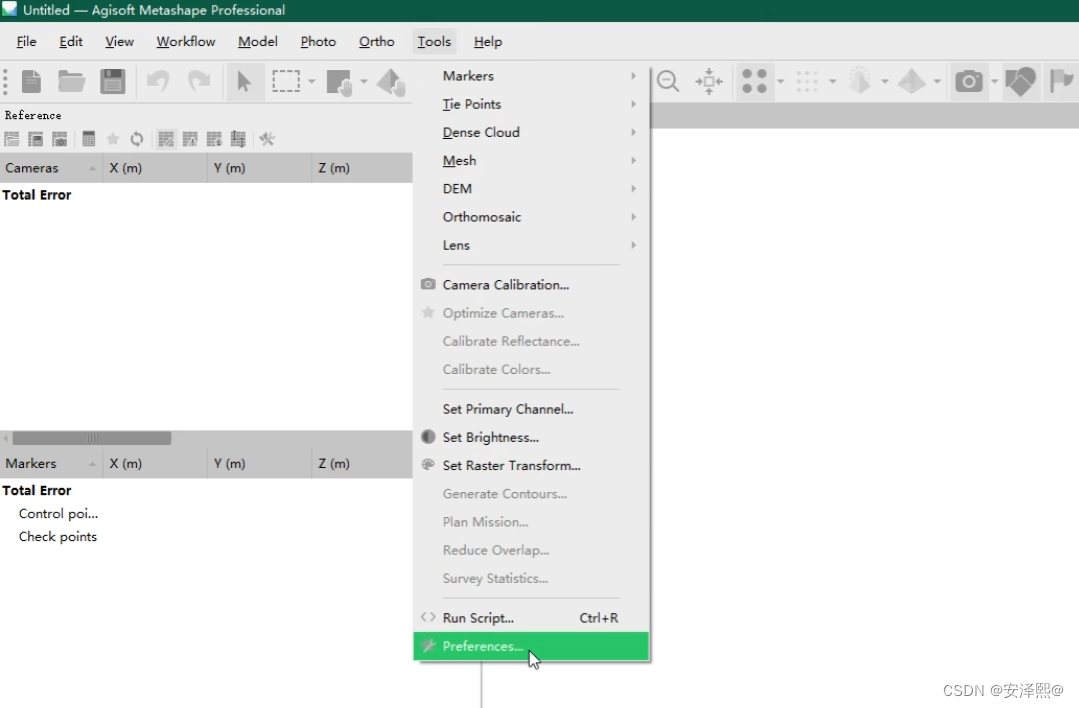Choose Run Script menu entry
This screenshot has width=1079, height=708.
pos(531,618)
